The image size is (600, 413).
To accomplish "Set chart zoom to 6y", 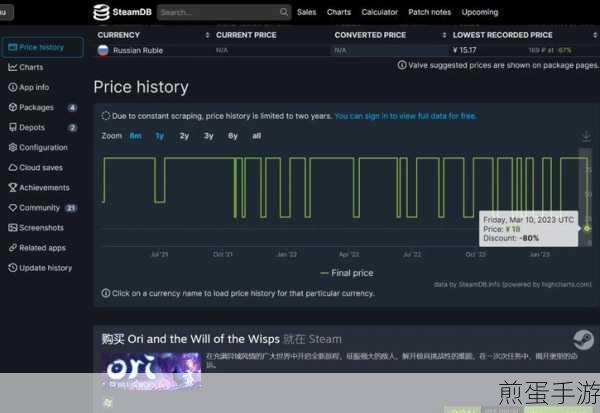I will [x=233, y=136].
